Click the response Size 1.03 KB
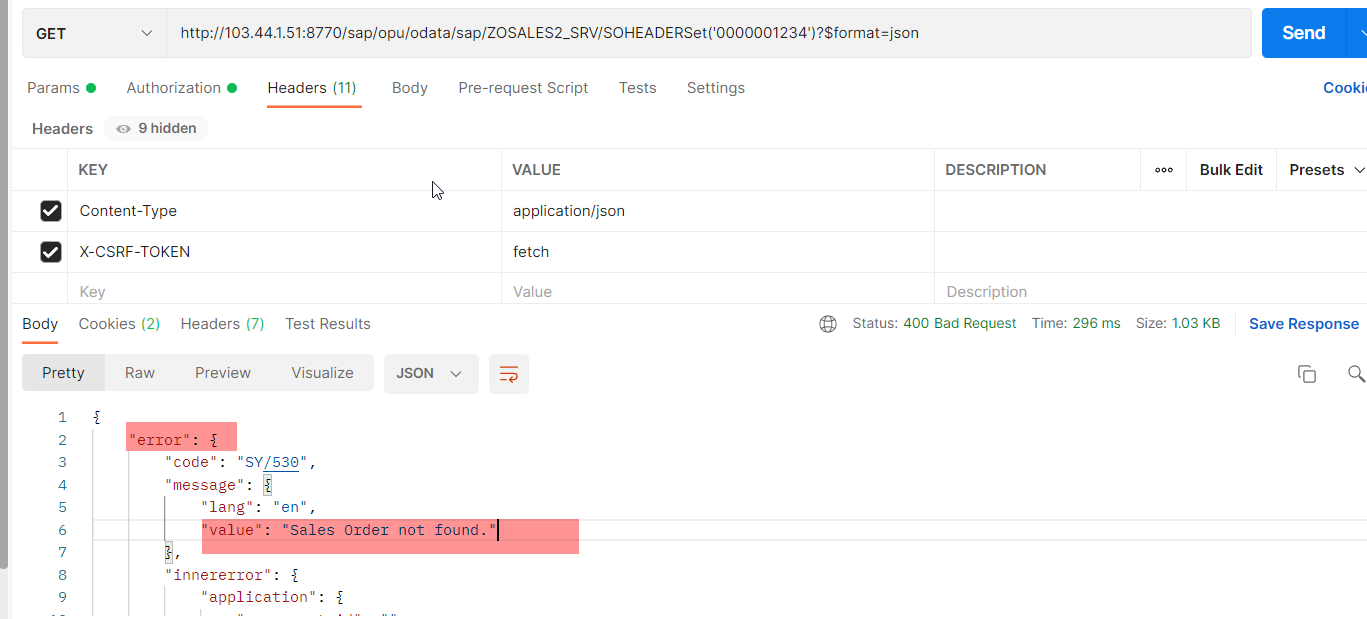This screenshot has width=1367, height=619. tap(1178, 324)
